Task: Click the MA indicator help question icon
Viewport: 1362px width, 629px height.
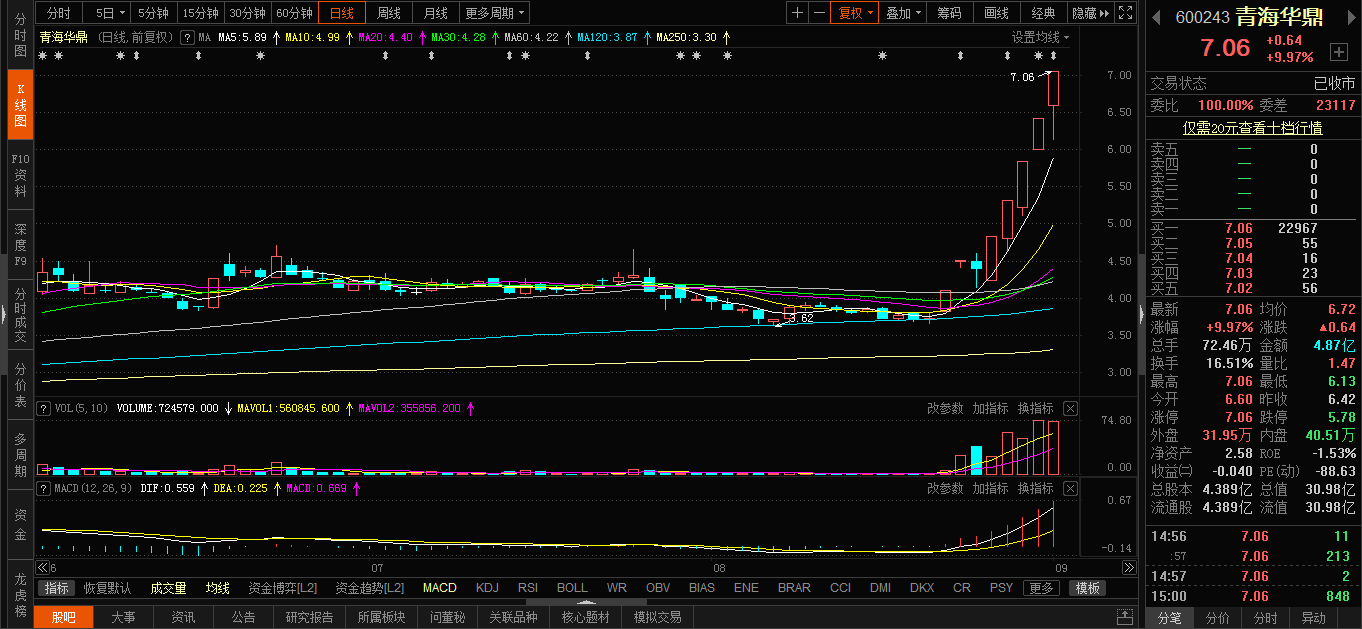Action: (x=187, y=37)
